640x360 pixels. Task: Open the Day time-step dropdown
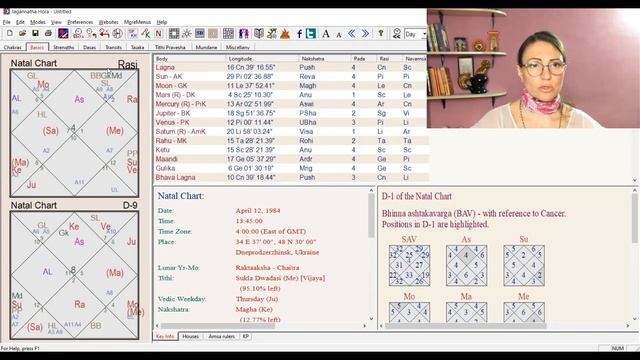(424, 34)
